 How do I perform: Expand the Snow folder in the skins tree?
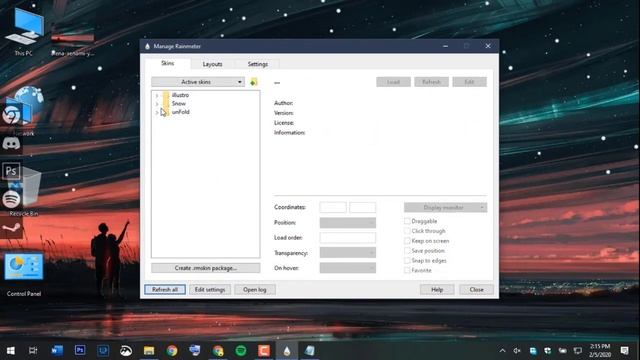157,104
